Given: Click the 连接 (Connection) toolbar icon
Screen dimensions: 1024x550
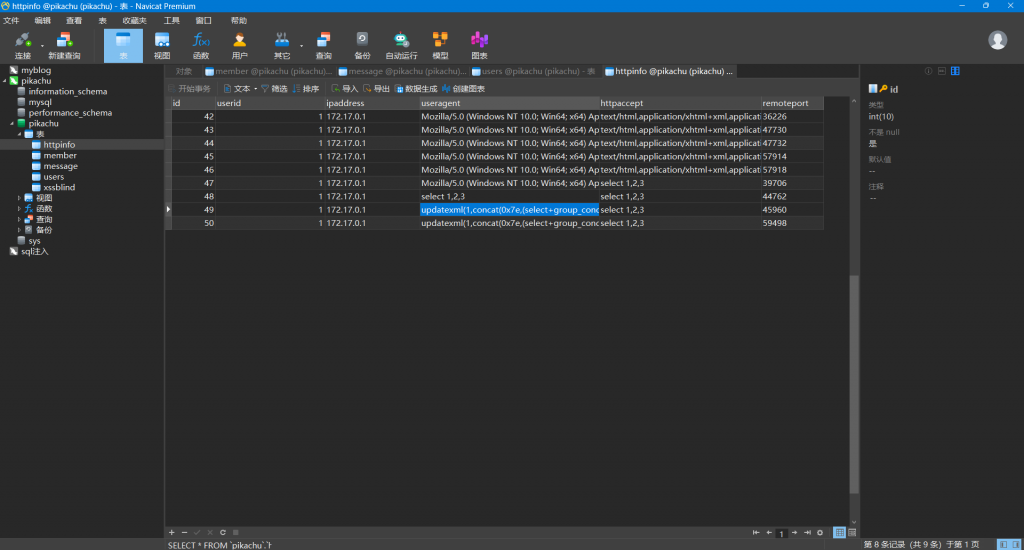Looking at the screenshot, I should 23,45.
